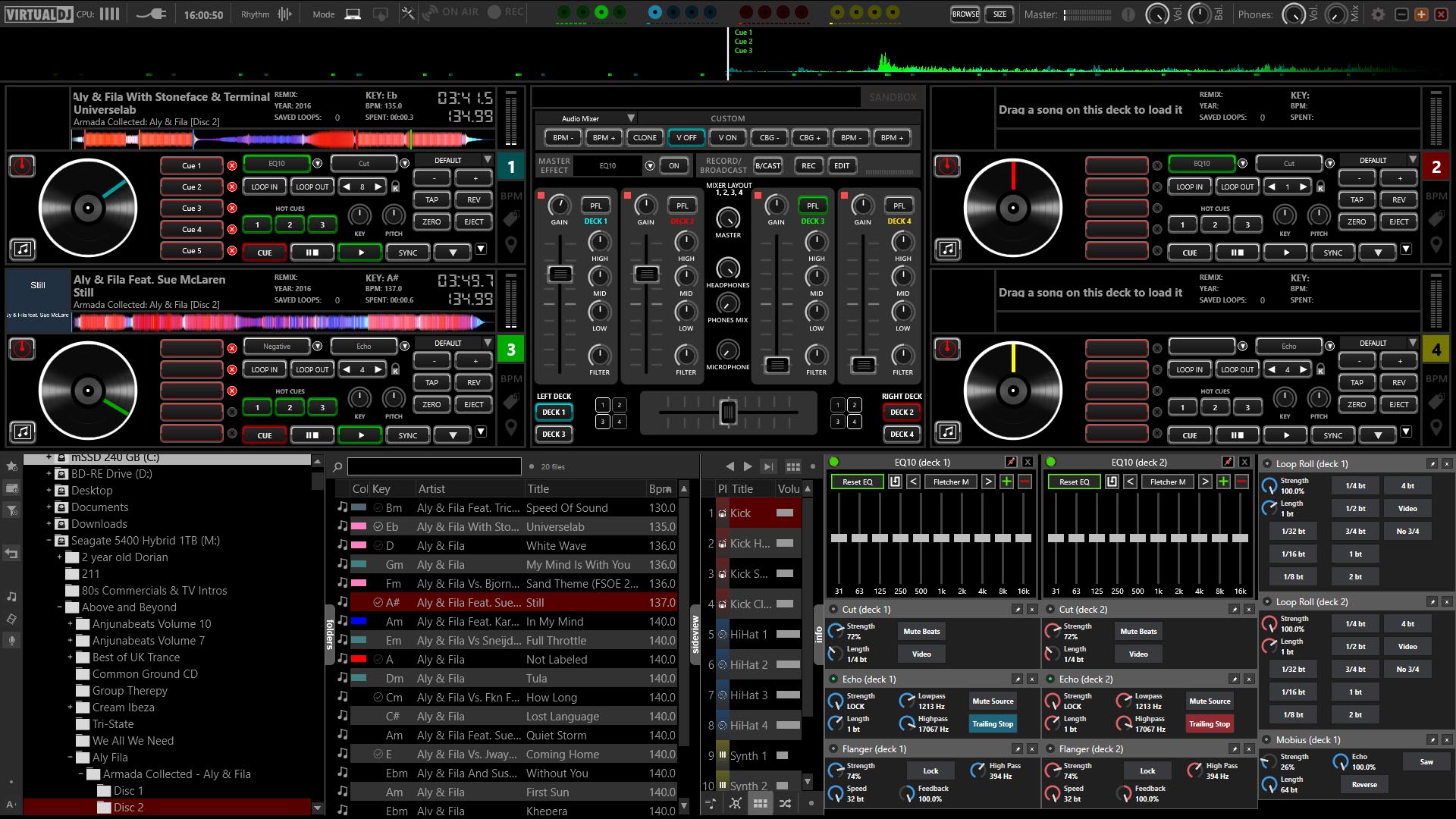Screen dimensions: 1456x819
Task: Pin the EQ10 (deck 1) effect panel
Action: click(x=1011, y=462)
